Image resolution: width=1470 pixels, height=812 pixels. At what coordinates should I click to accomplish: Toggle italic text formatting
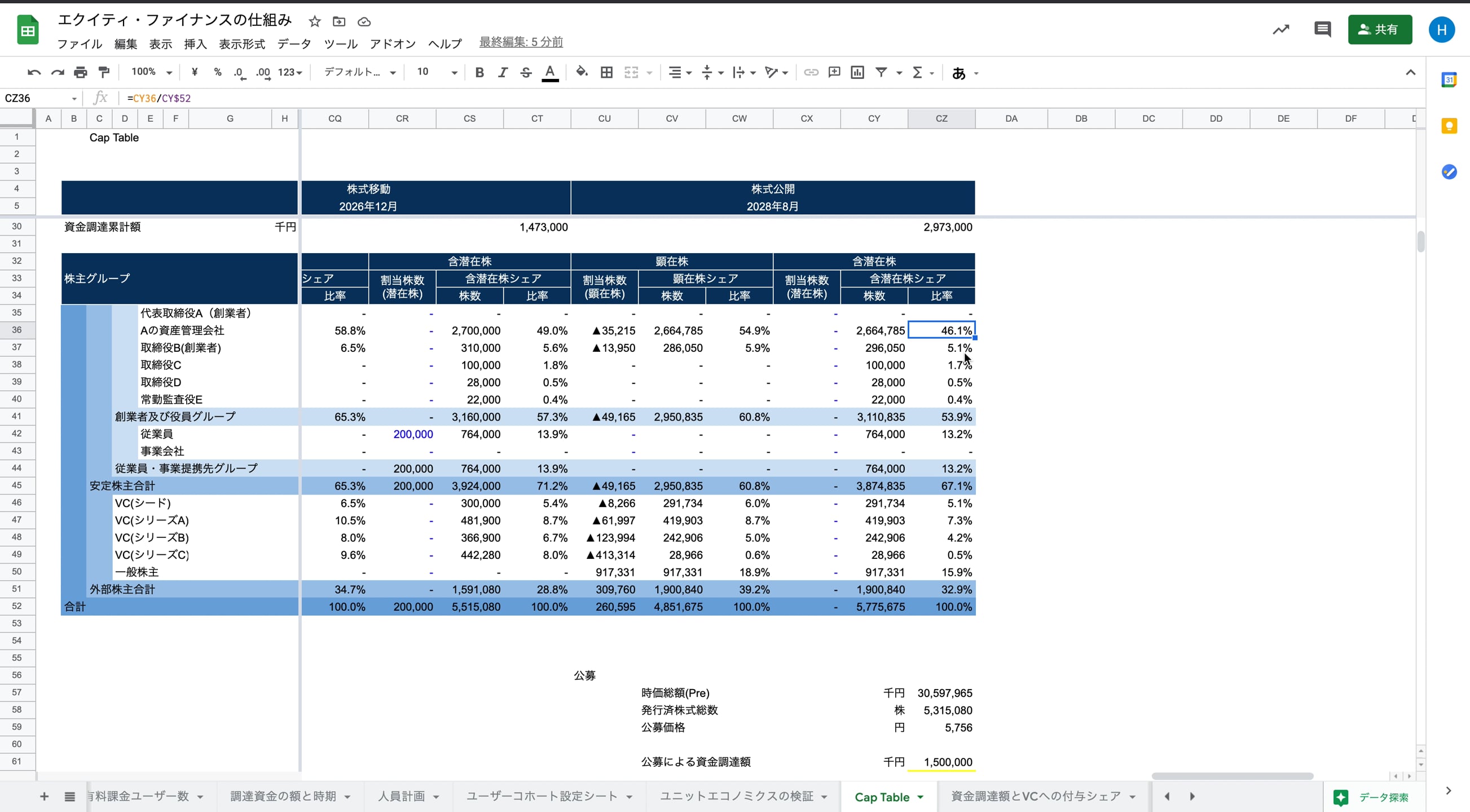tap(502, 73)
